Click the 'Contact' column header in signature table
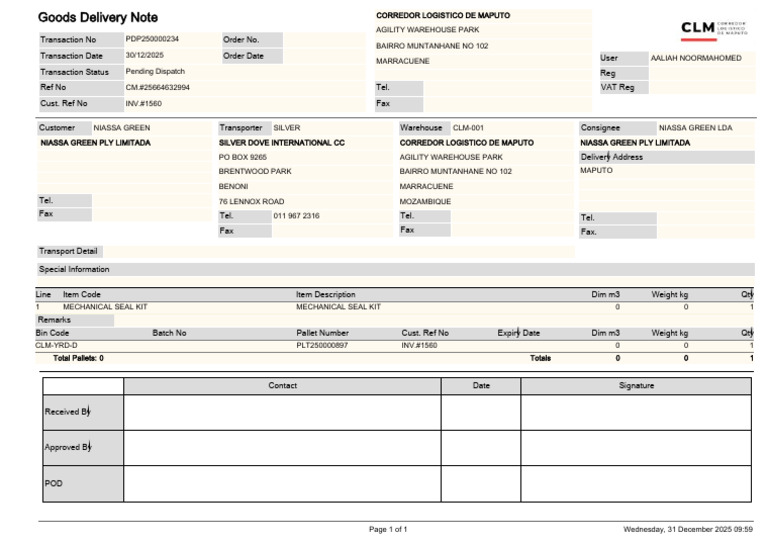Image resolution: width=768 pixels, height=543 pixels. 282,385
